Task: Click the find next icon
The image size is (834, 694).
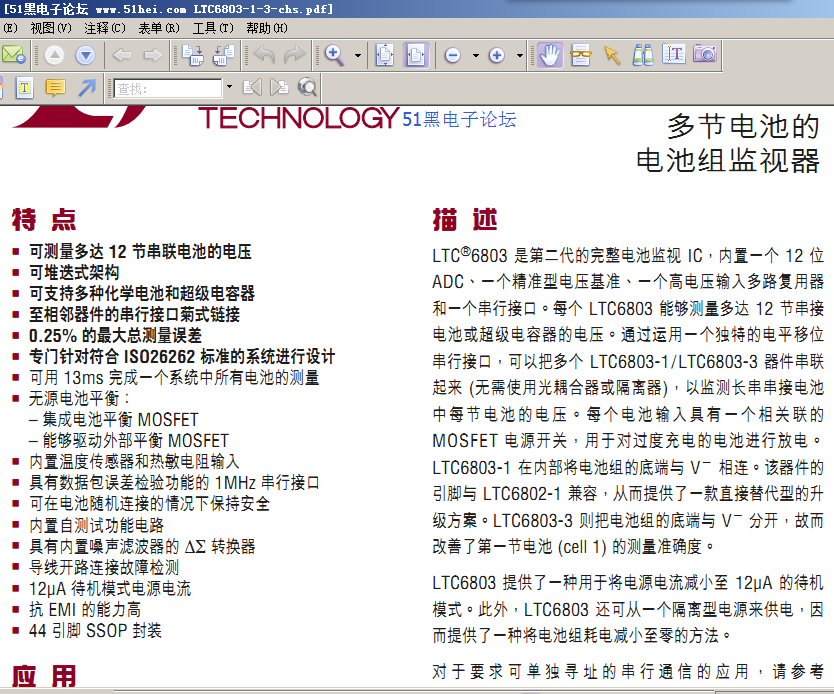Action: 279,88
